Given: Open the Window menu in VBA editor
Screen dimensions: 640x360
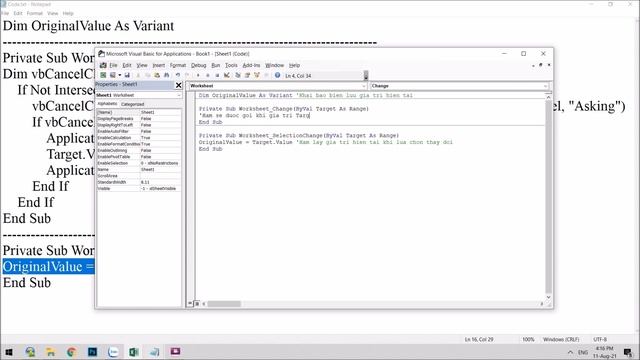Looking at the screenshot, I should click(x=274, y=65).
